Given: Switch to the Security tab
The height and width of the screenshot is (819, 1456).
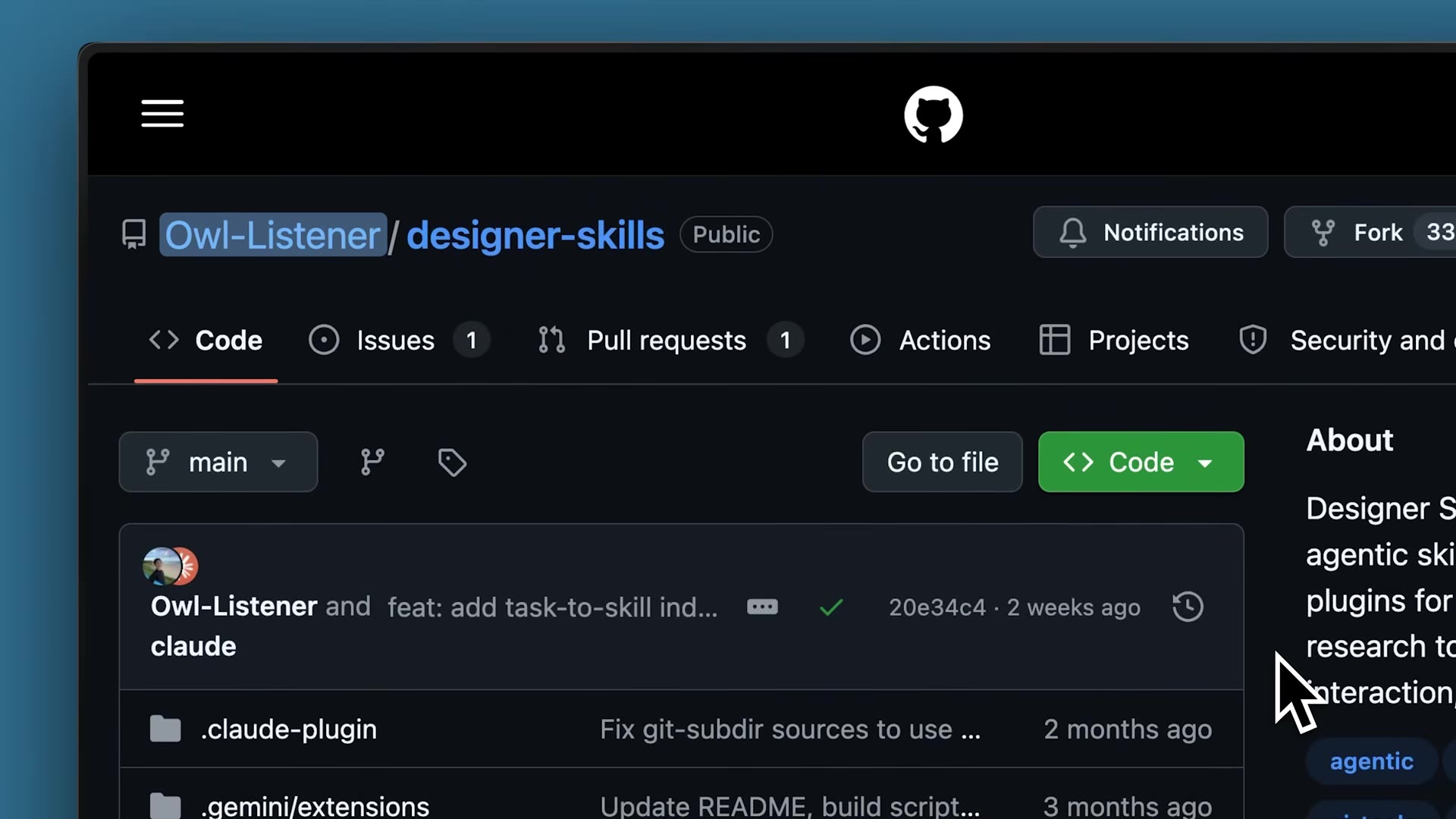Looking at the screenshot, I should click(1347, 340).
